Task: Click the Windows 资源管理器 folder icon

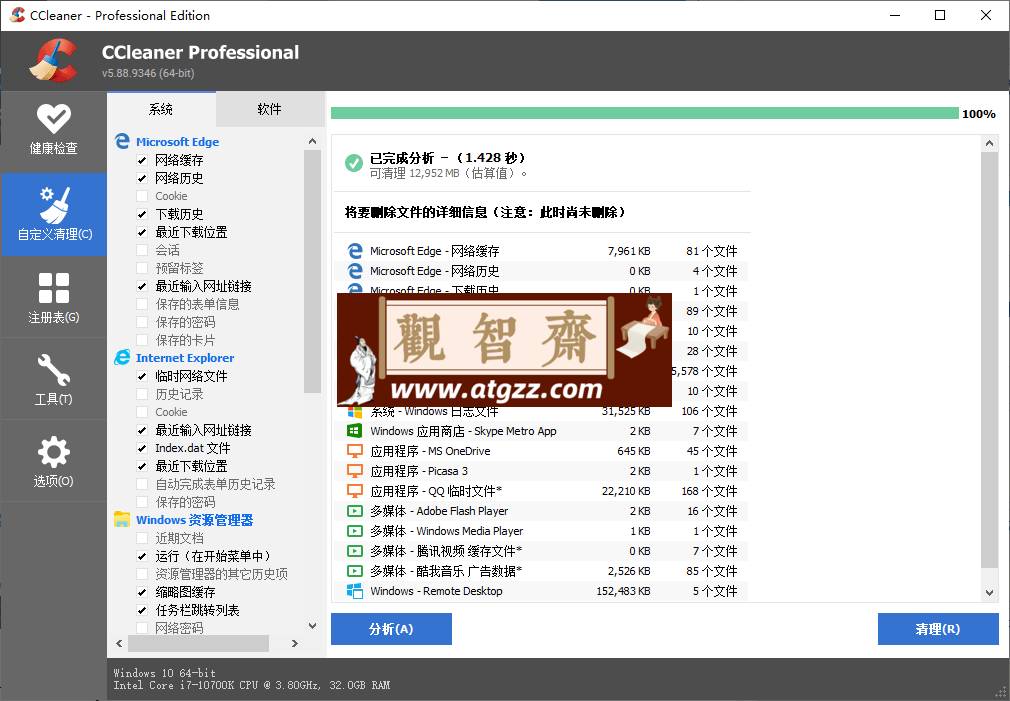Action: (122, 519)
